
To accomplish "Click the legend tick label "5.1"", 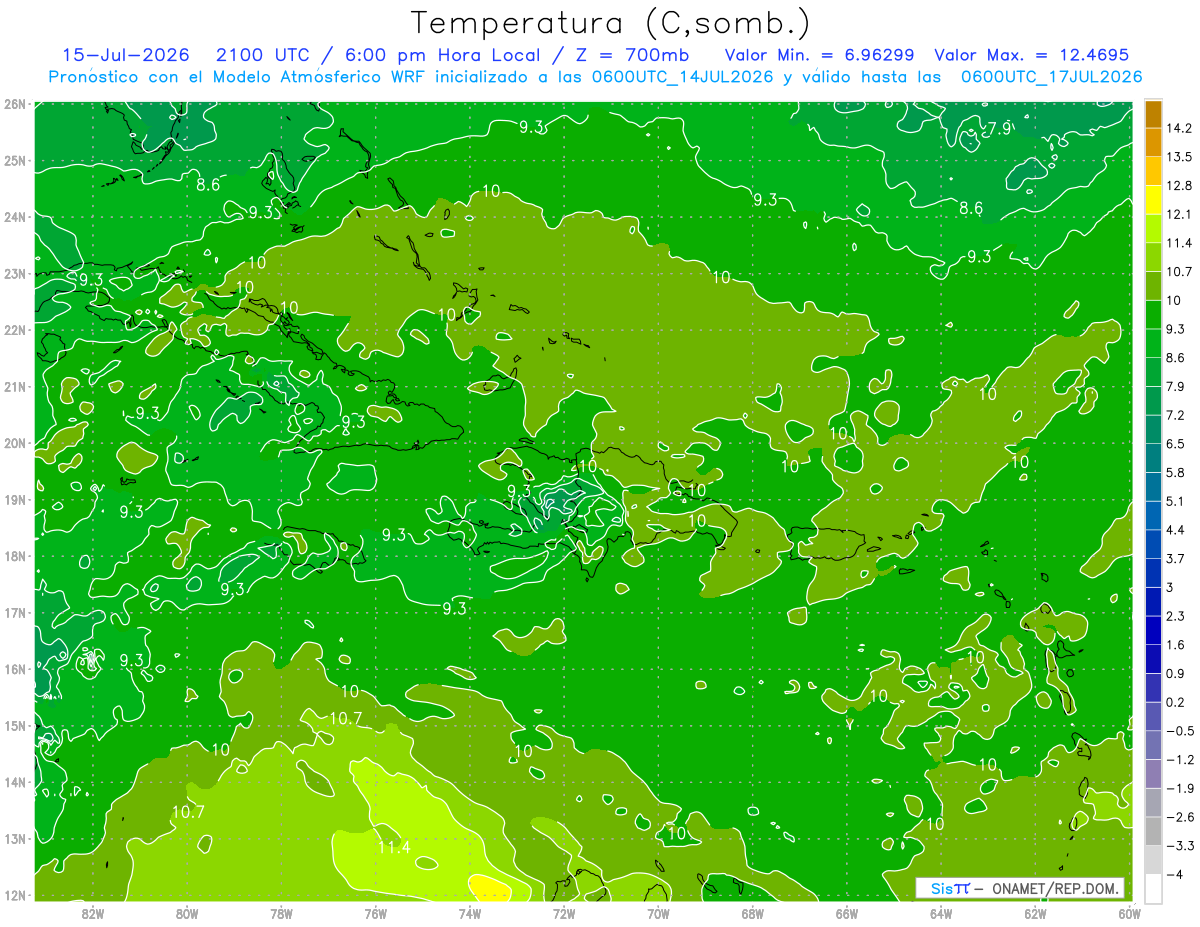I will point(1175,501).
